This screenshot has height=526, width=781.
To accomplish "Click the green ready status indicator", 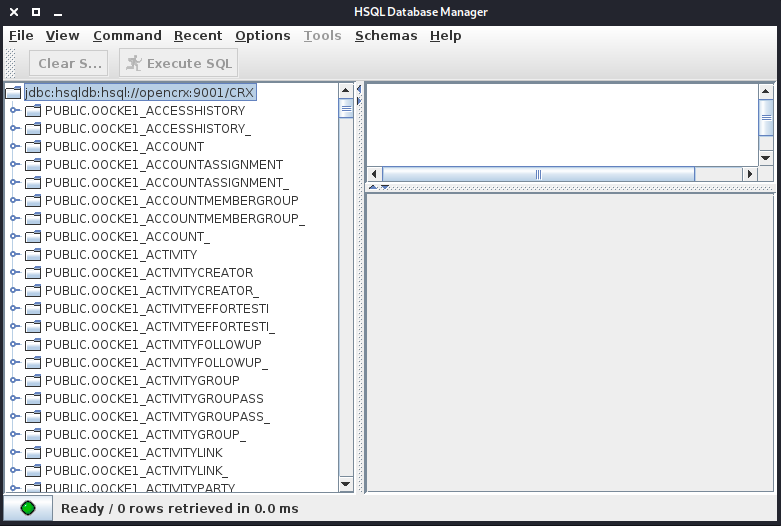I will pos(28,508).
